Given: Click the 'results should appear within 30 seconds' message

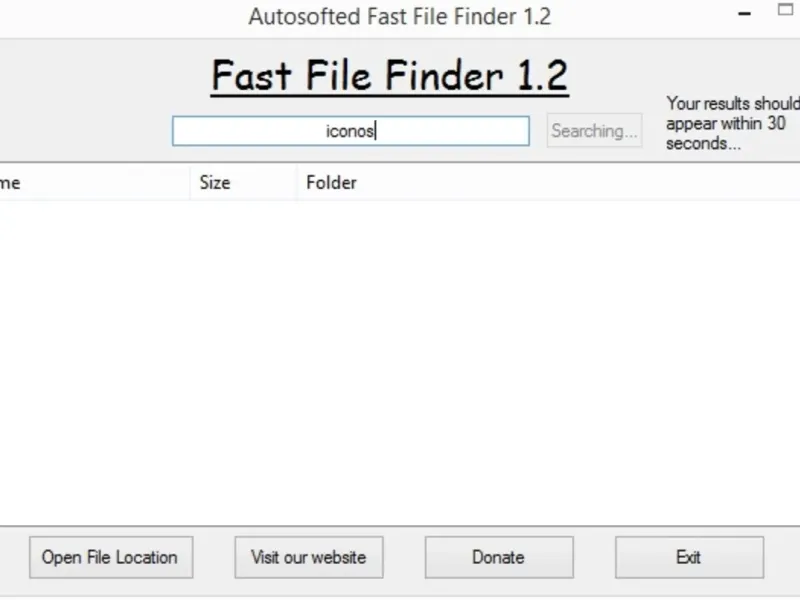Looking at the screenshot, I should pos(732,123).
